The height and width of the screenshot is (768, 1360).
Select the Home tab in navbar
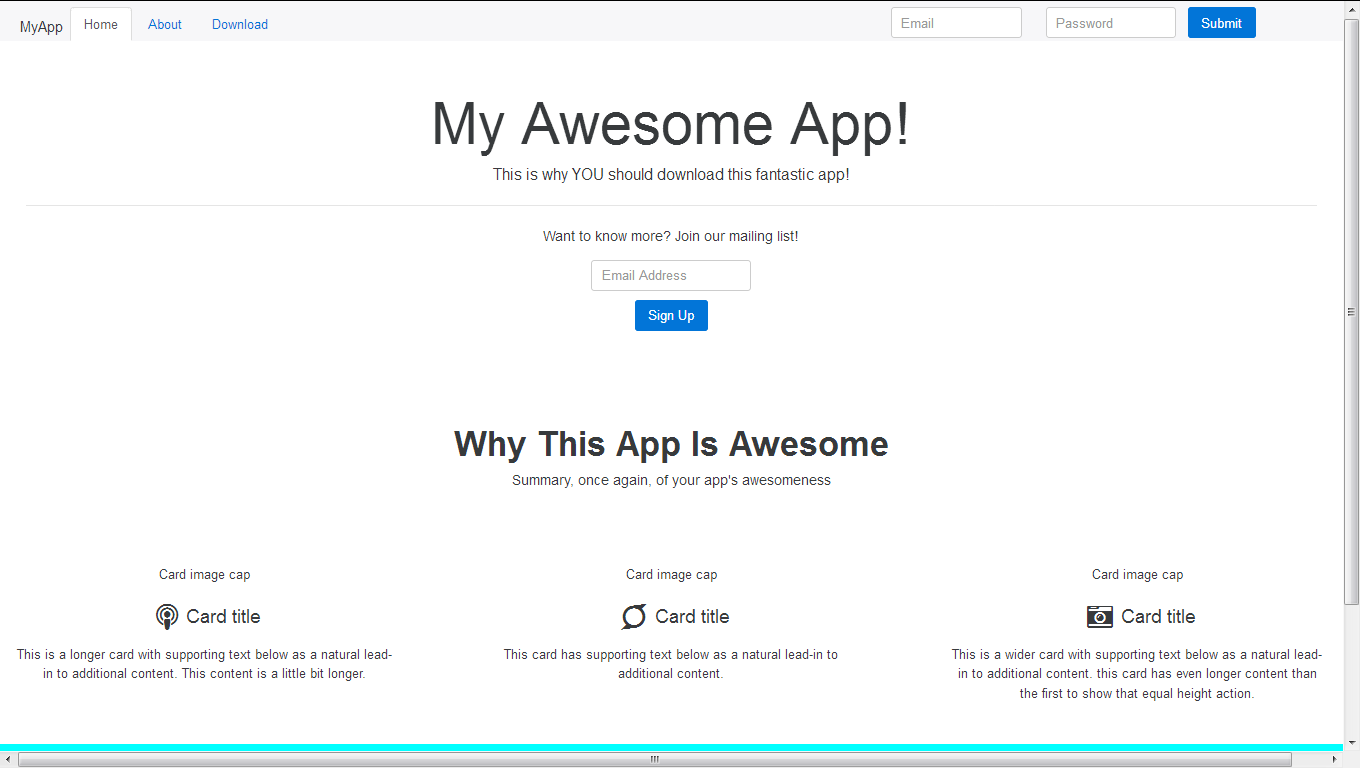tap(101, 24)
